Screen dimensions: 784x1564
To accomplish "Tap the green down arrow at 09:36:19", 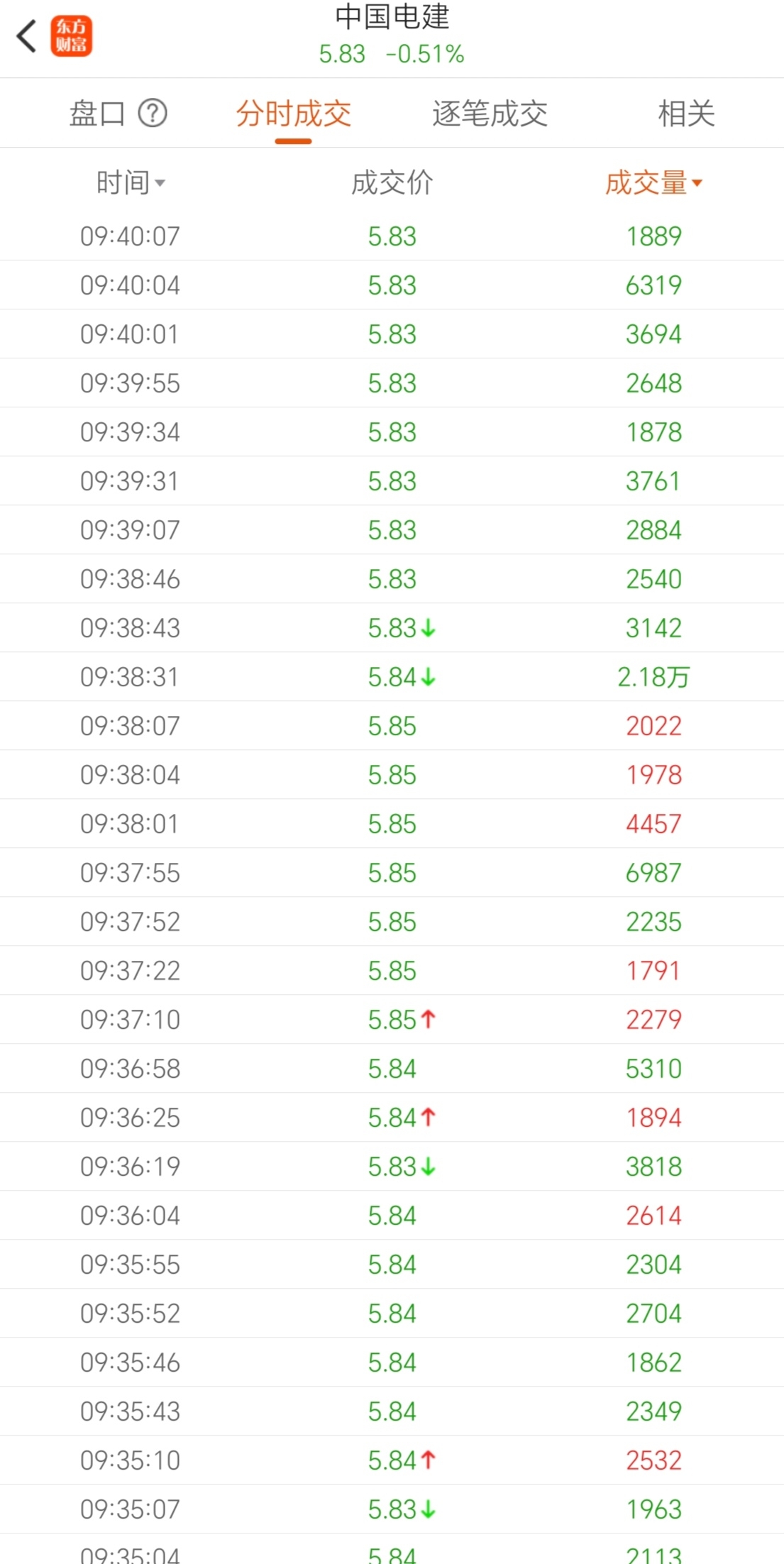I will pos(428,1167).
